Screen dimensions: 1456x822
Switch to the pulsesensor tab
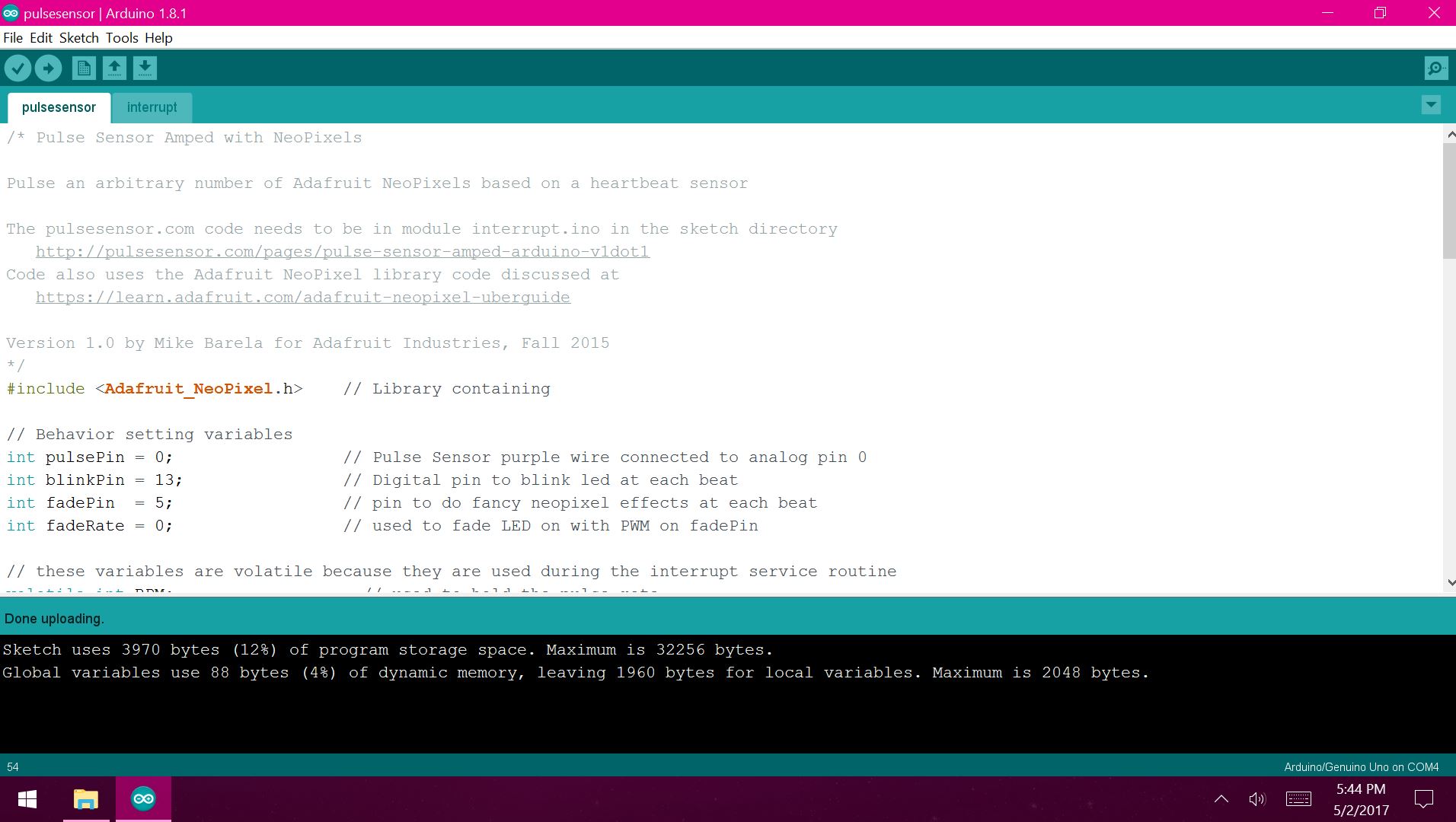(59, 107)
